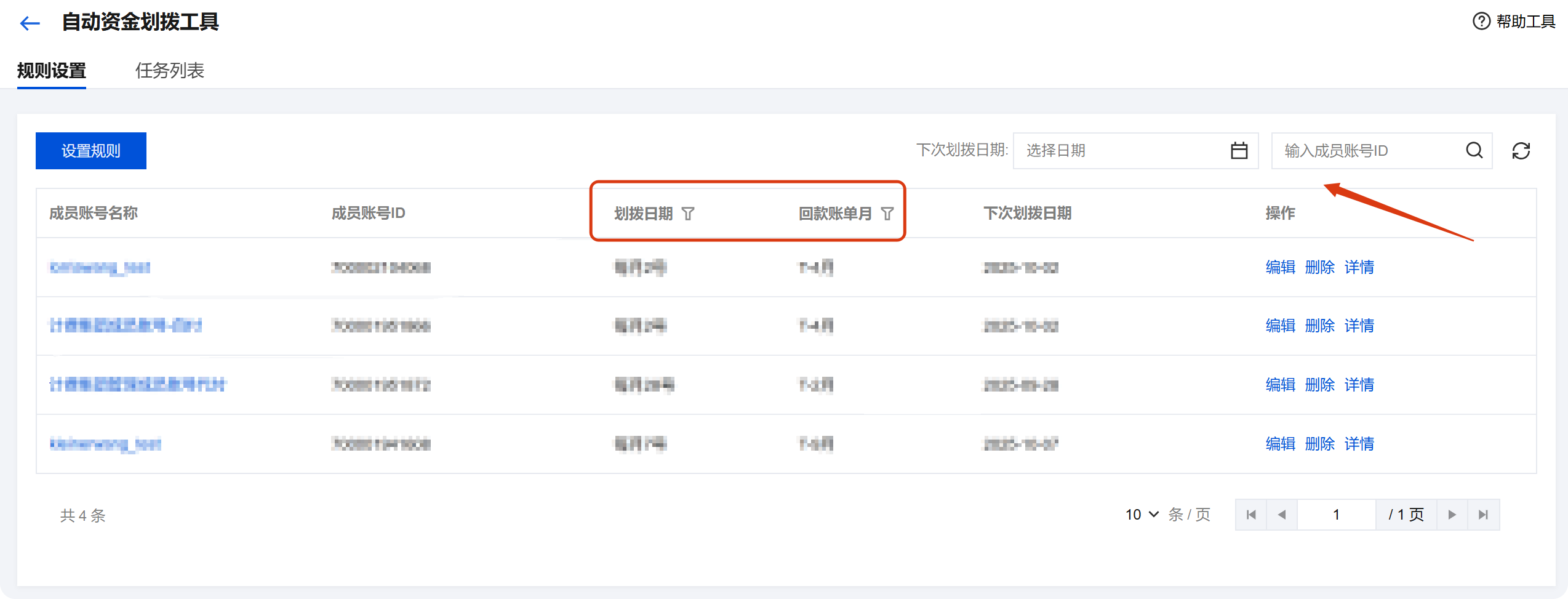Open 详情 in the third table row
1568x599 pixels.
(1359, 385)
